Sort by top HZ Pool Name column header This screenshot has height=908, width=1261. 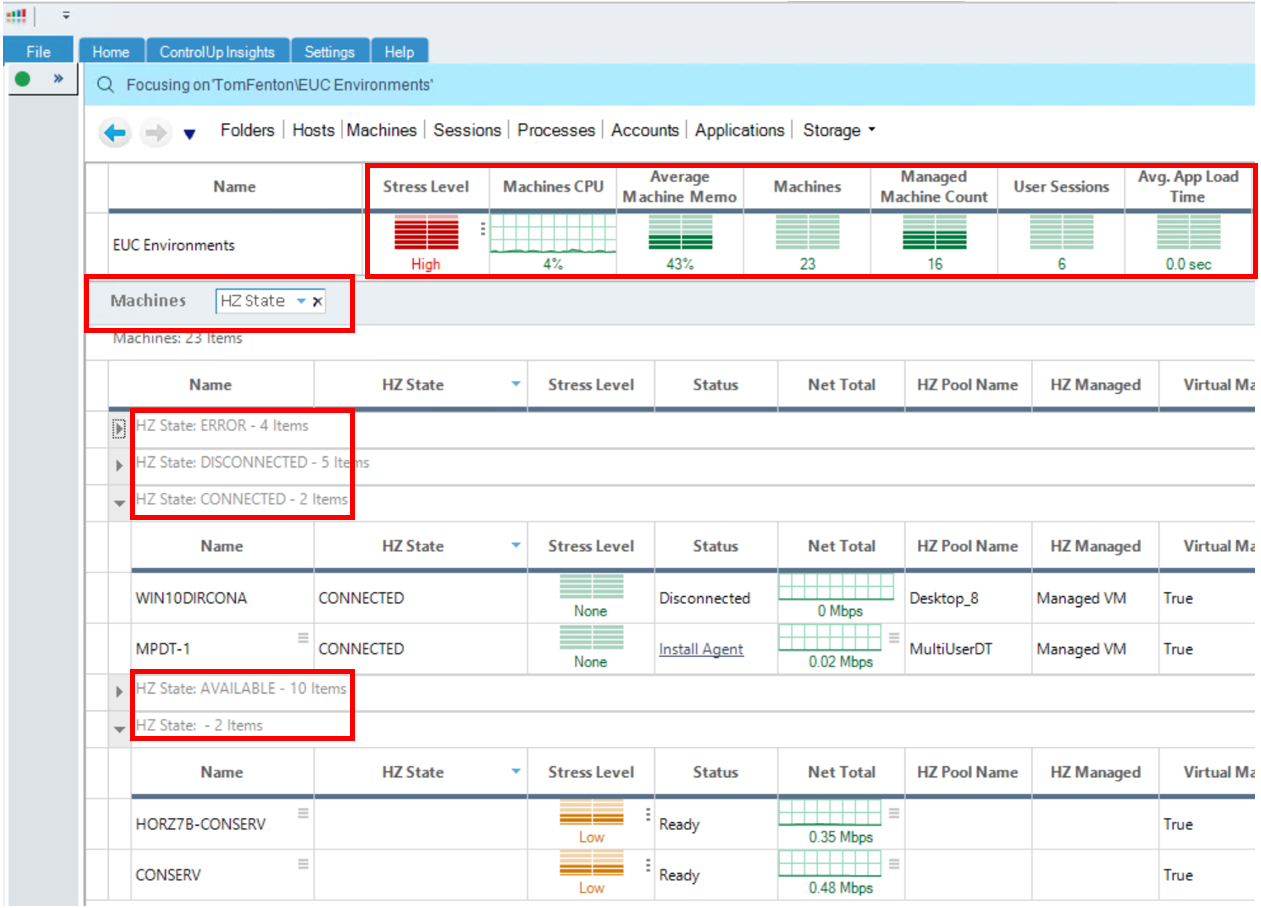tap(968, 384)
